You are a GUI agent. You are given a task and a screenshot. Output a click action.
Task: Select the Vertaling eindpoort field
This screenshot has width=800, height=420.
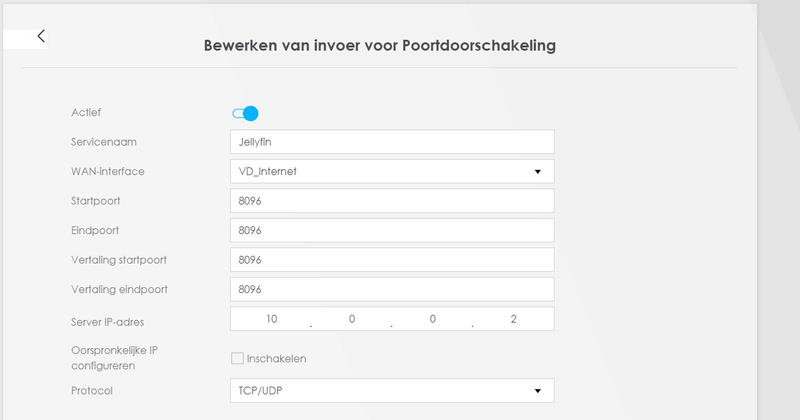391,289
